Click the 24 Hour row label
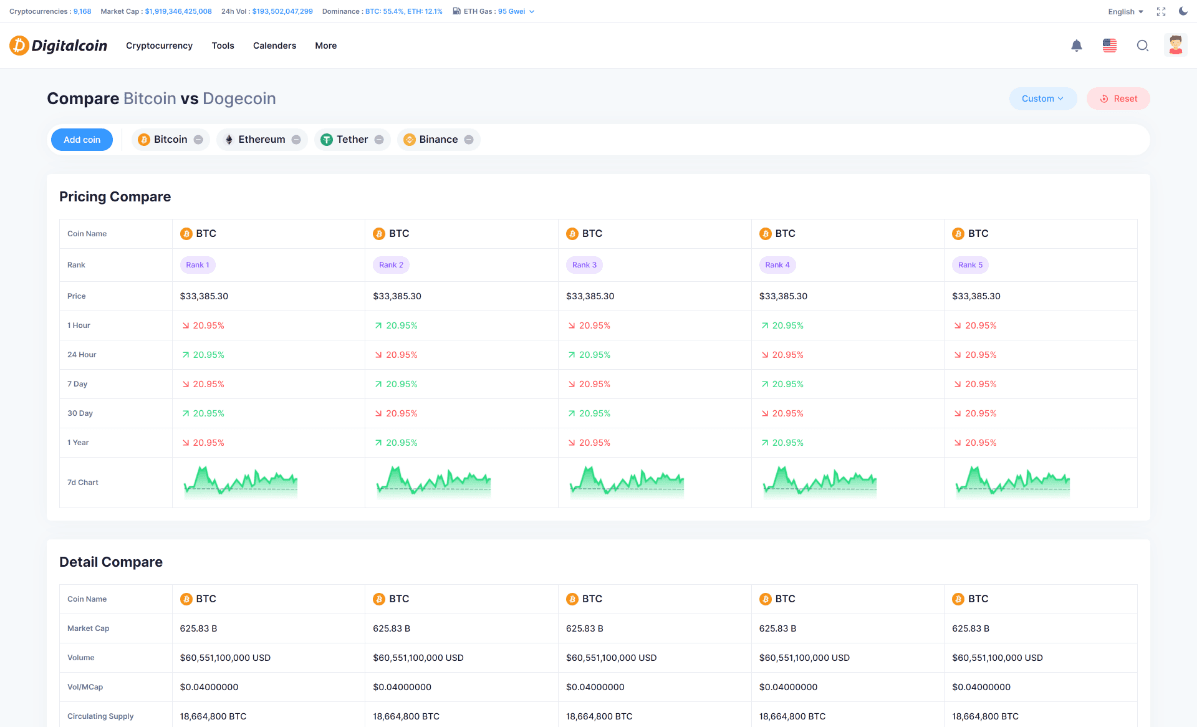The width and height of the screenshot is (1197, 727). click(82, 354)
